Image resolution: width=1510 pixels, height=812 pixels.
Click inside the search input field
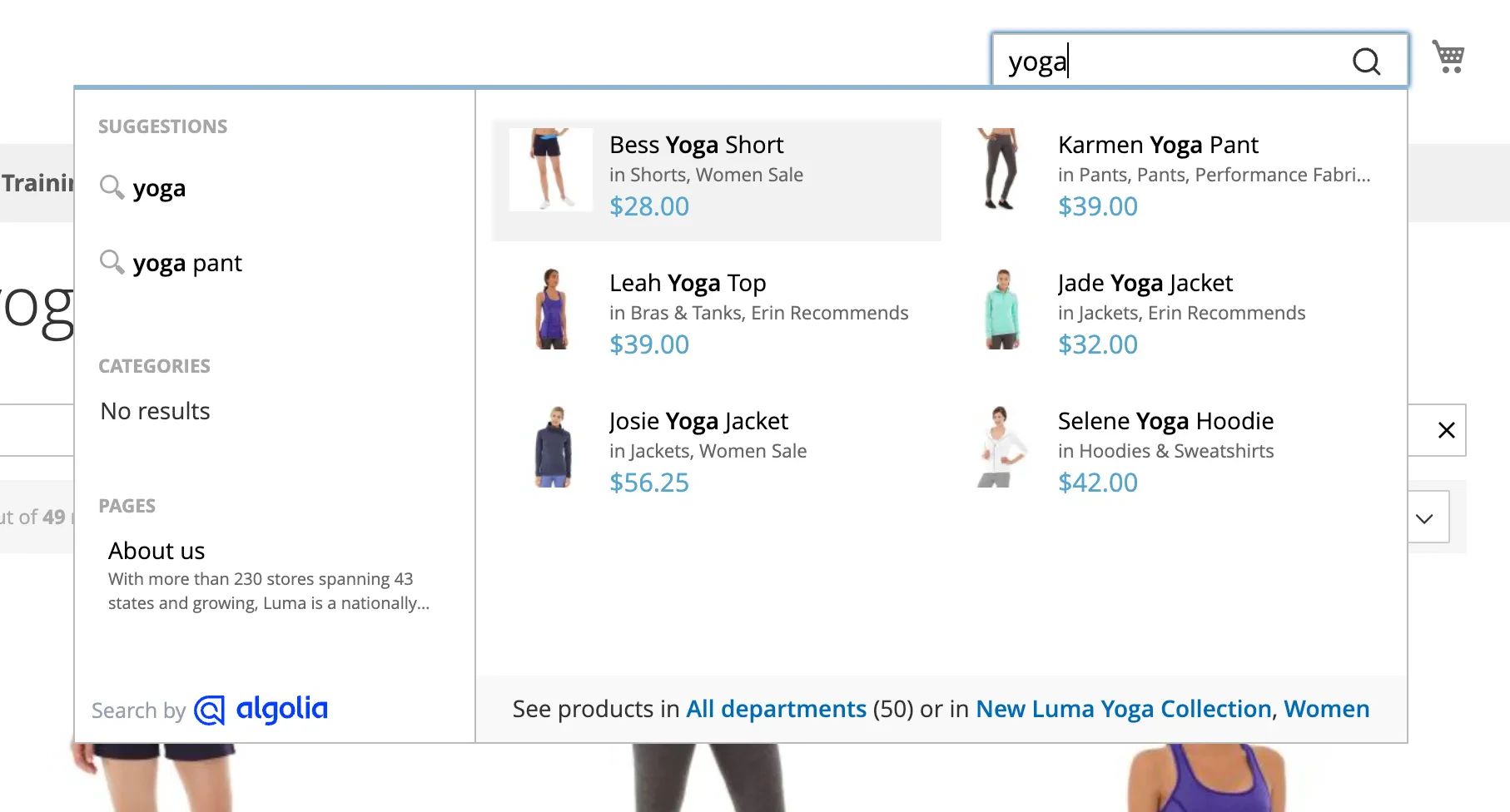pyautogui.click(x=1165, y=61)
